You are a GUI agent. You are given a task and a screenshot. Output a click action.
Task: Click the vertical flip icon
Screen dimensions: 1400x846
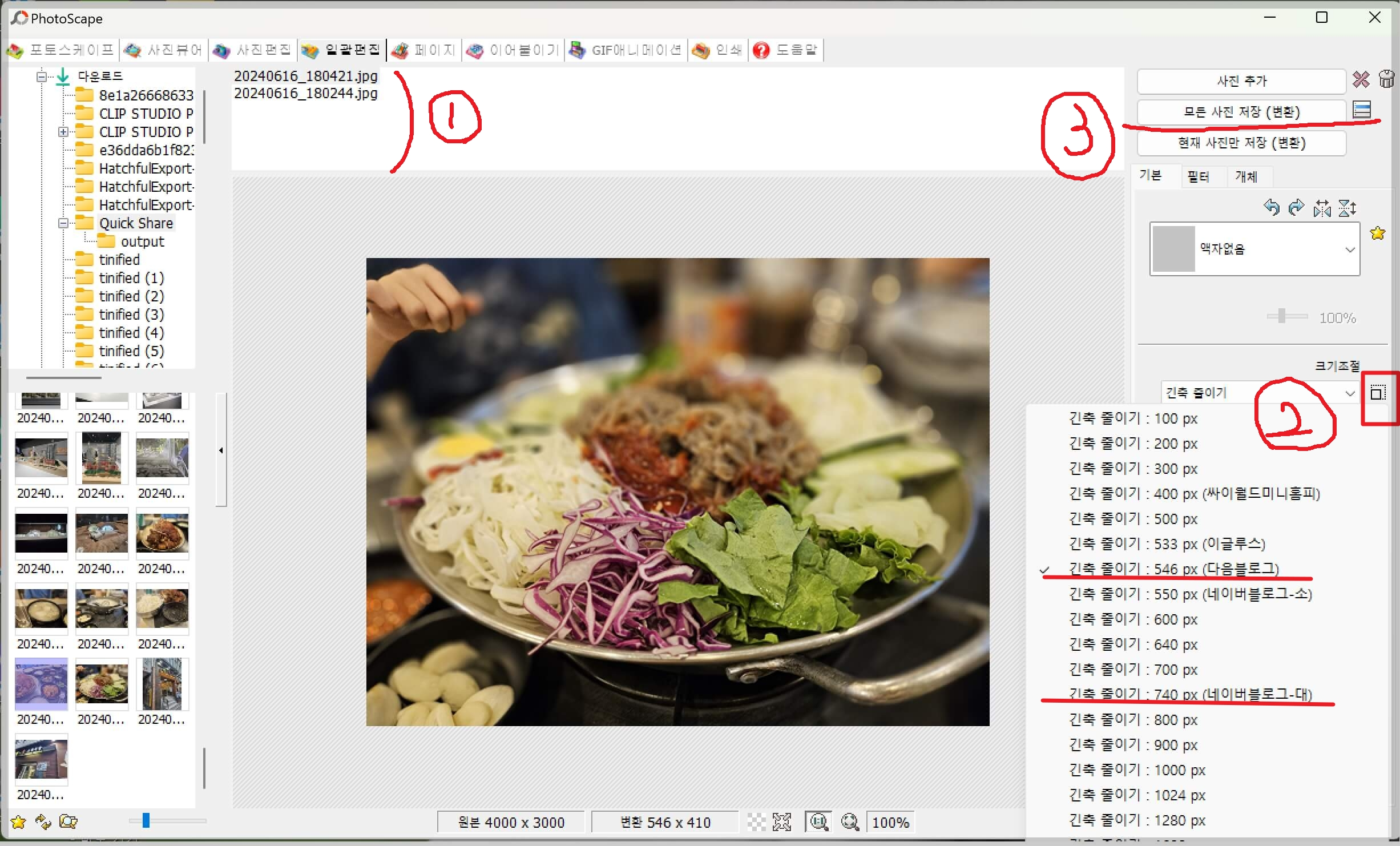[x=1347, y=208]
